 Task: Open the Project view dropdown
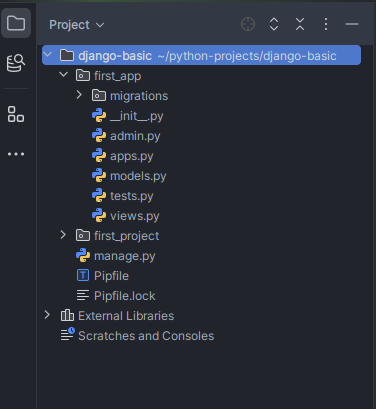77,25
